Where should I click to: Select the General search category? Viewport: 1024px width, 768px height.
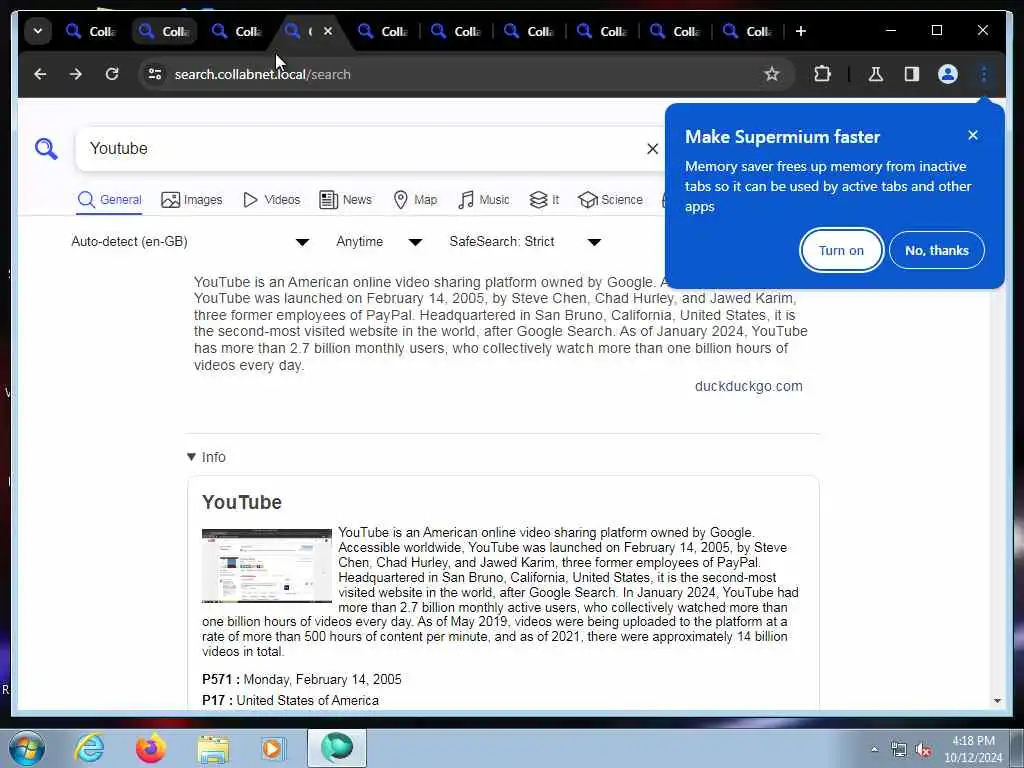pos(109,200)
